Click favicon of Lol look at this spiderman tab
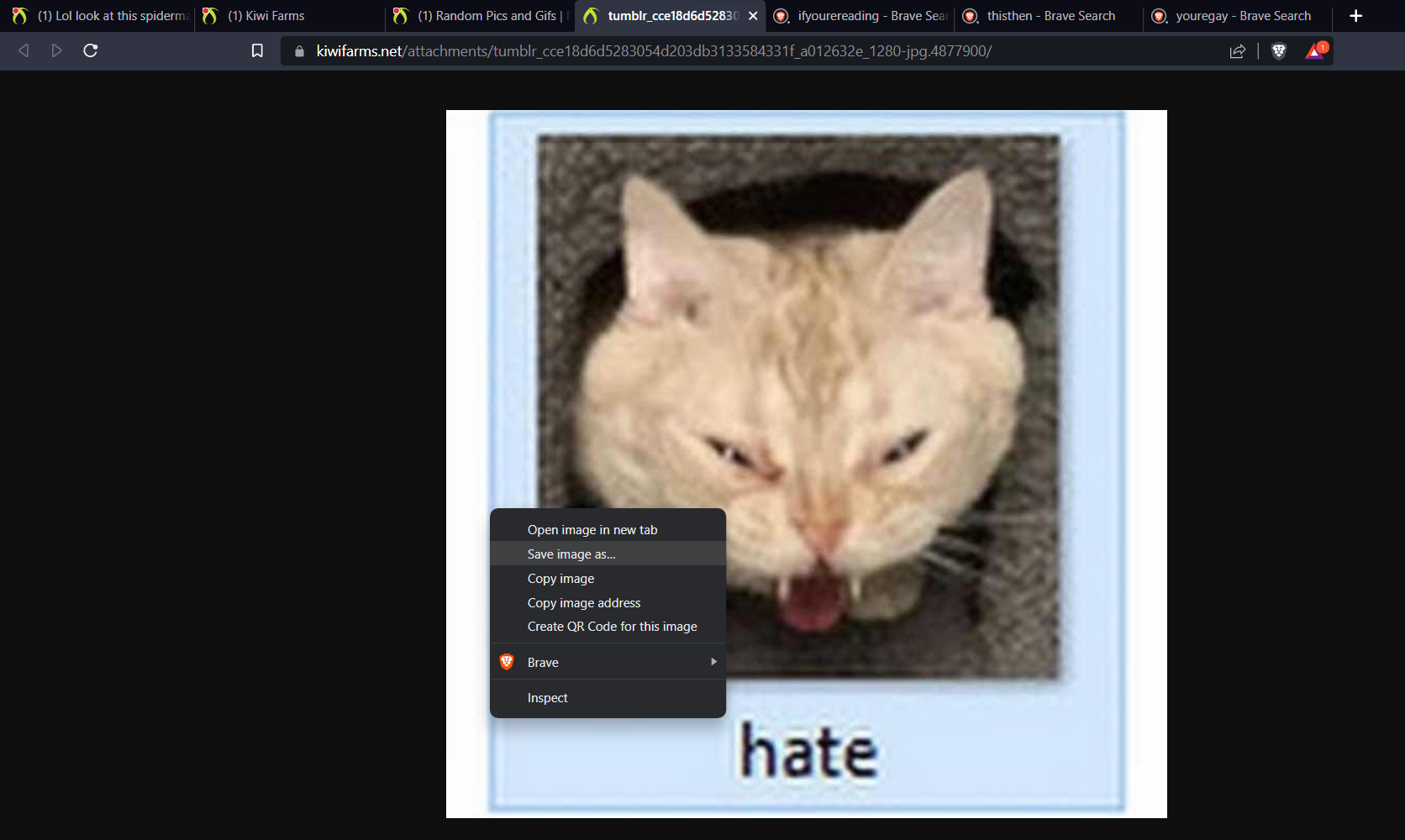This screenshot has width=1405, height=840. (x=19, y=16)
